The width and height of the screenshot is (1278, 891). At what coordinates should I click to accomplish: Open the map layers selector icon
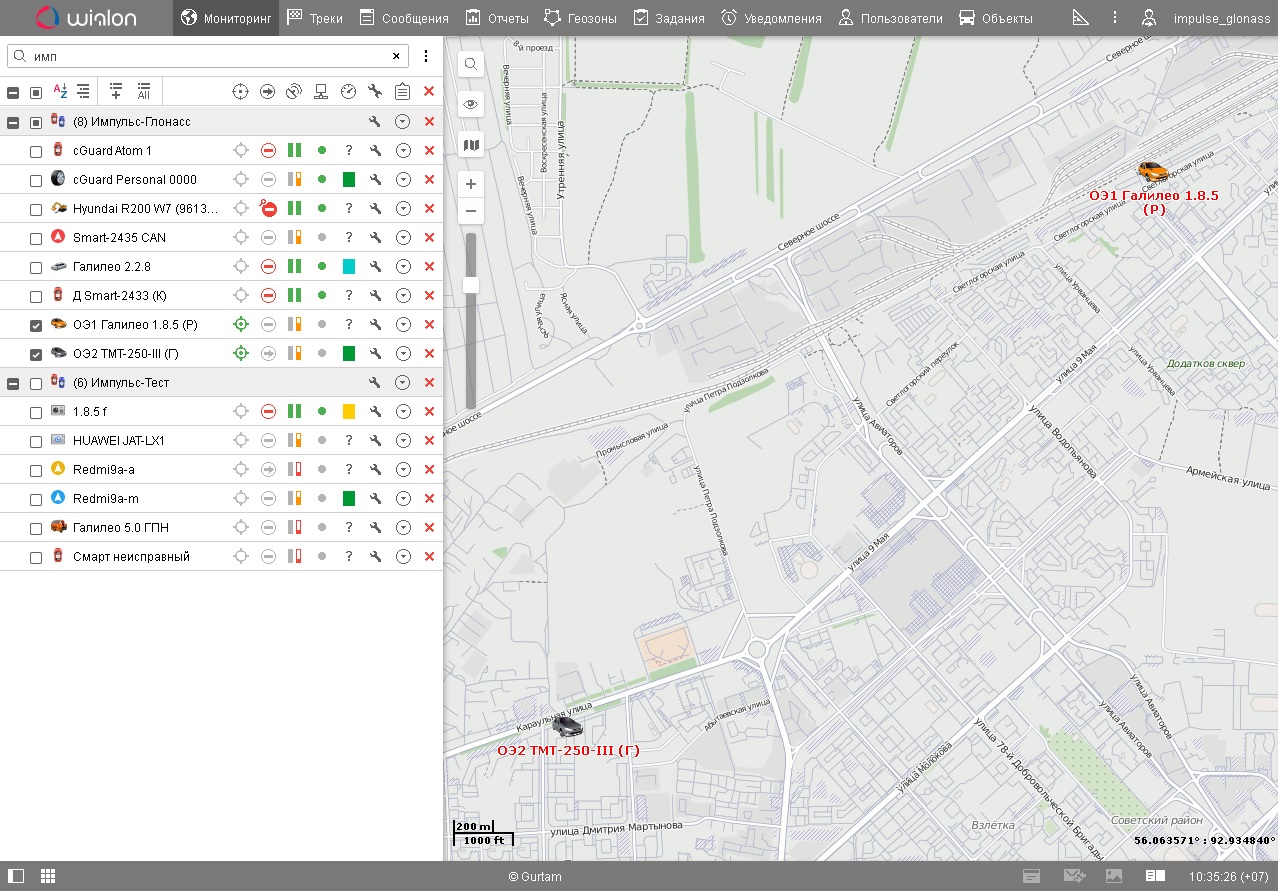click(x=471, y=145)
